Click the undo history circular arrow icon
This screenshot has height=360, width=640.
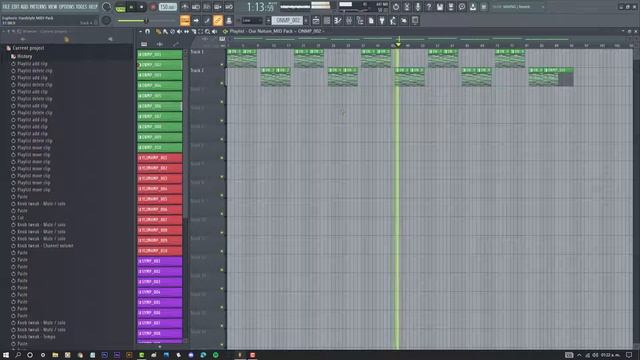[x=396, y=7]
